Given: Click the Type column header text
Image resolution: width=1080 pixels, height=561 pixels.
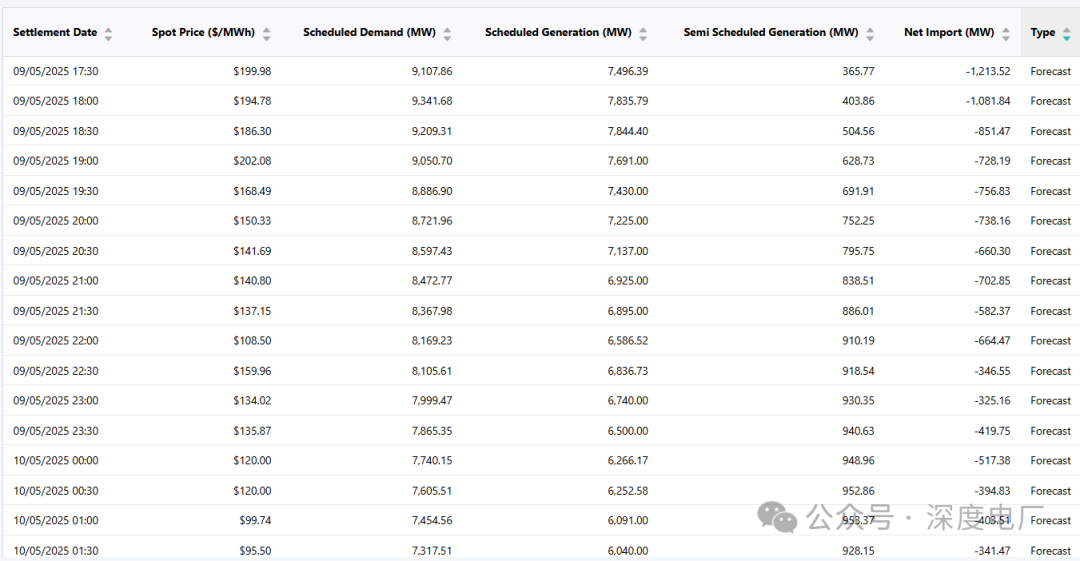Looking at the screenshot, I should coord(1043,33).
